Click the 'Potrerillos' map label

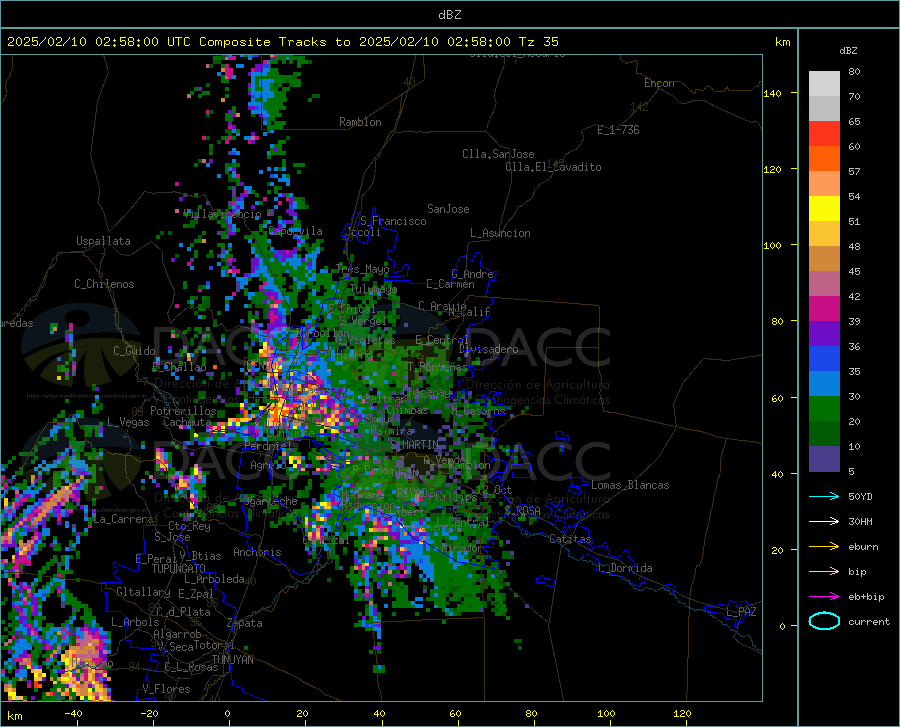183,411
